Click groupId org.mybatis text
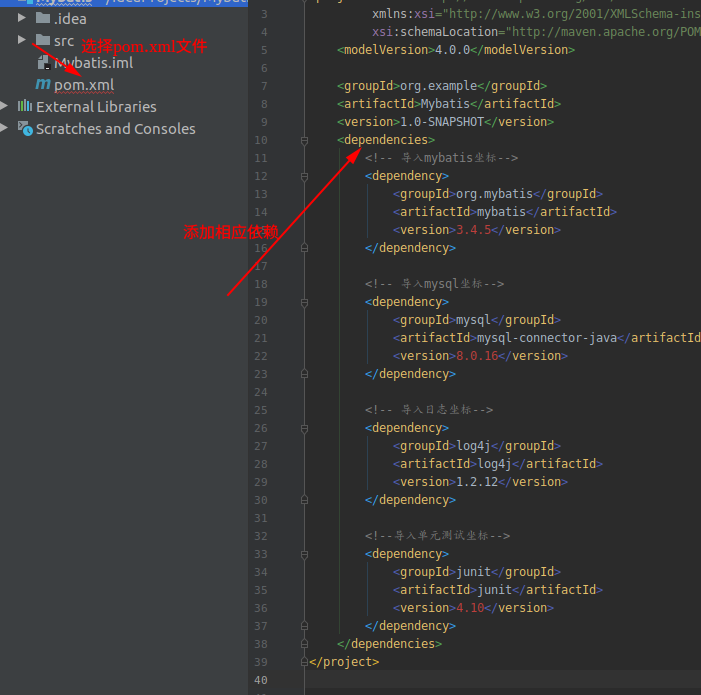Screen dimensions: 701x695 [x=494, y=194]
